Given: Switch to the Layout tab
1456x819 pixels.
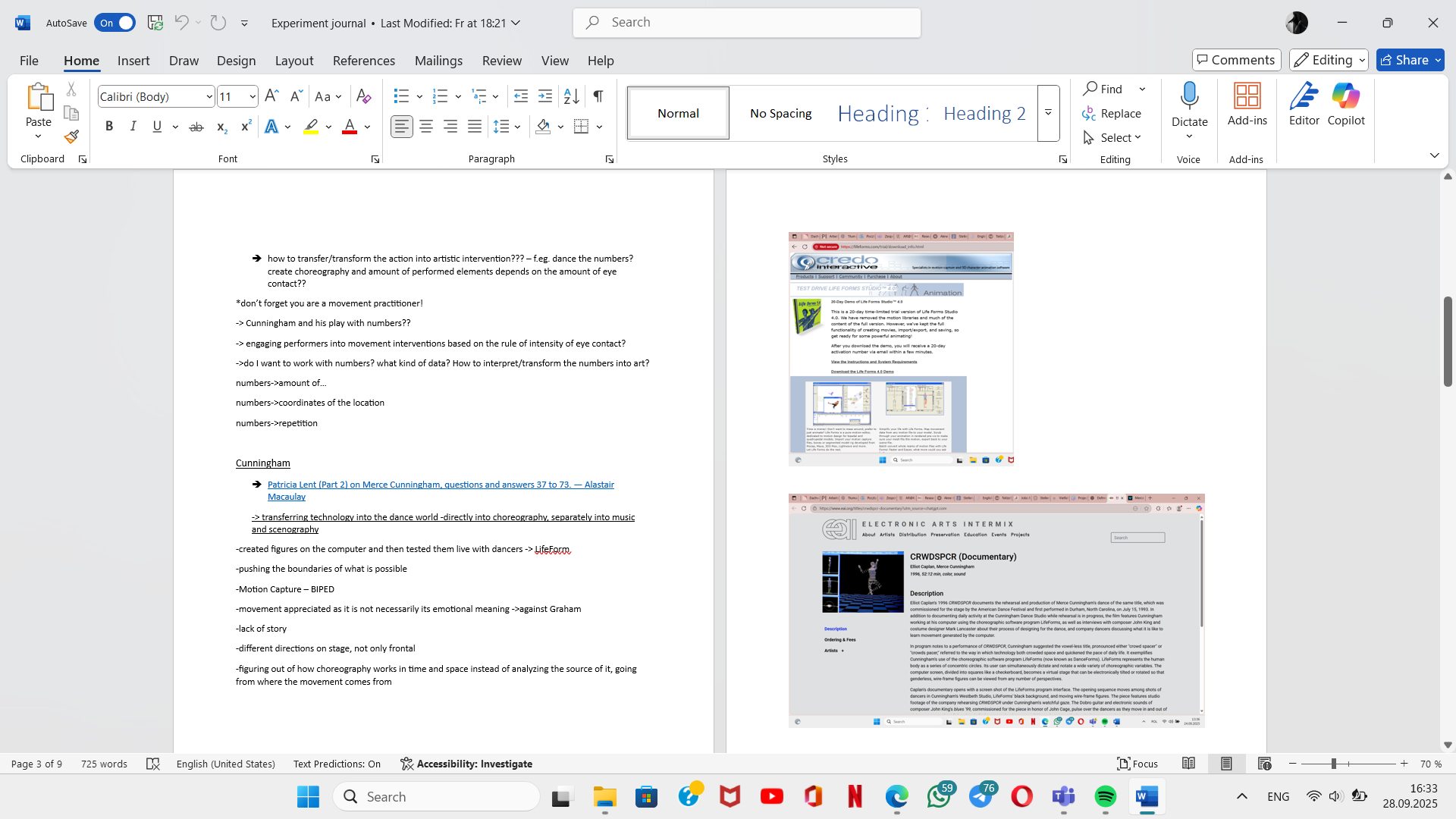Looking at the screenshot, I should click(293, 61).
